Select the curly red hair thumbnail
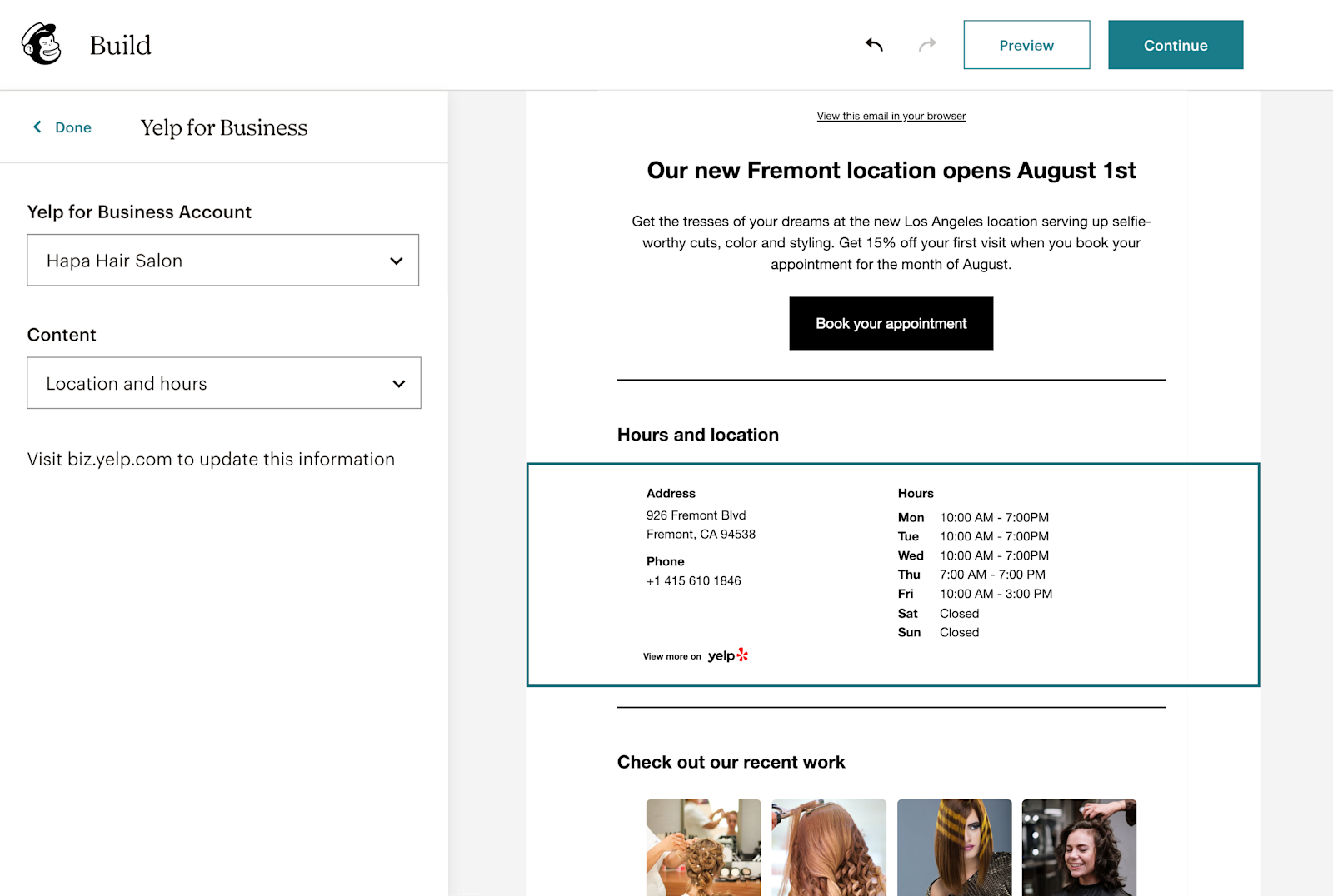The height and width of the screenshot is (896, 1333). click(829, 847)
